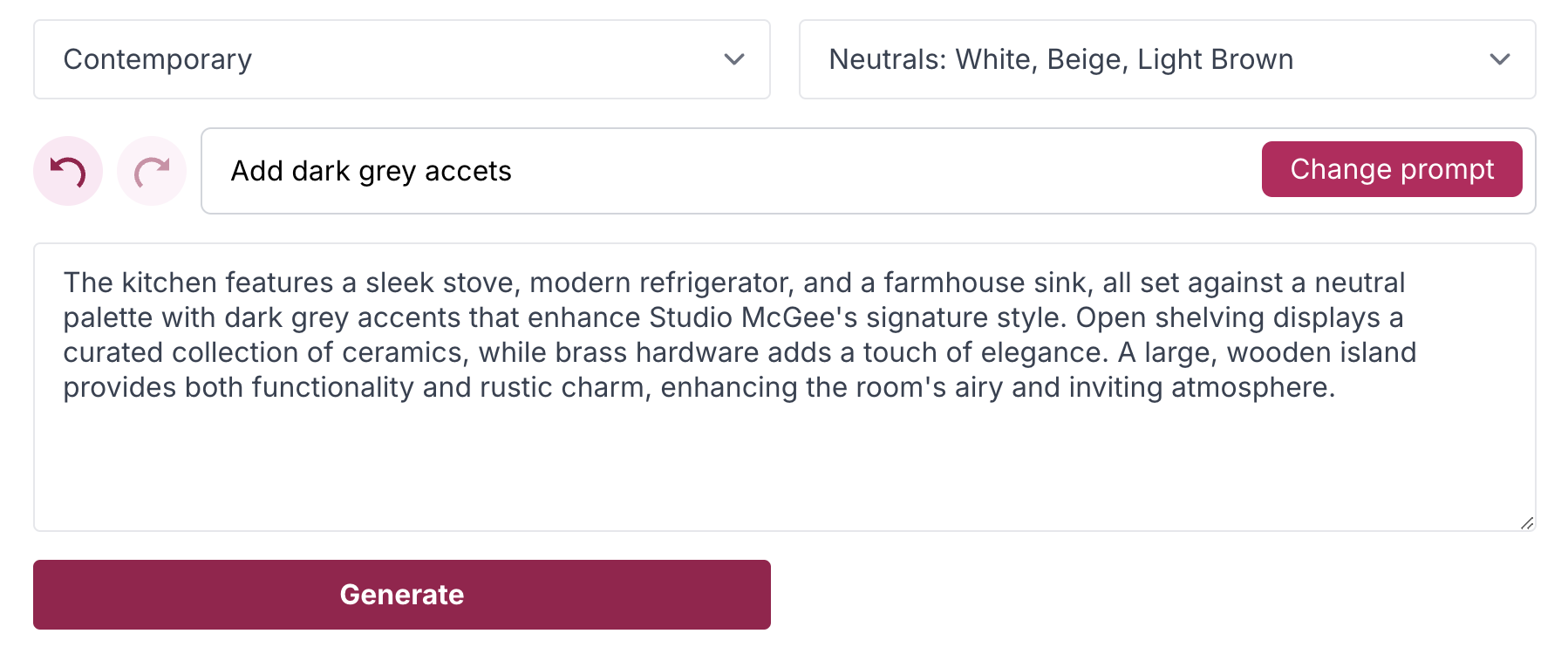Viewport: 1568px width, 654px height.
Task: Grab the text area resize handle
Action: click(1527, 523)
